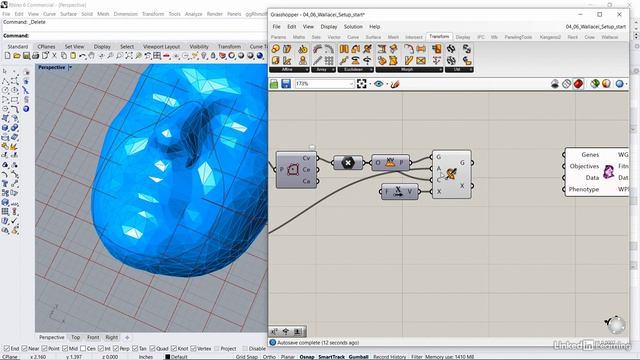640x360 pixels.
Task: Open the arrow next to blue sphere icon in Grasshopper
Action: [627, 84]
